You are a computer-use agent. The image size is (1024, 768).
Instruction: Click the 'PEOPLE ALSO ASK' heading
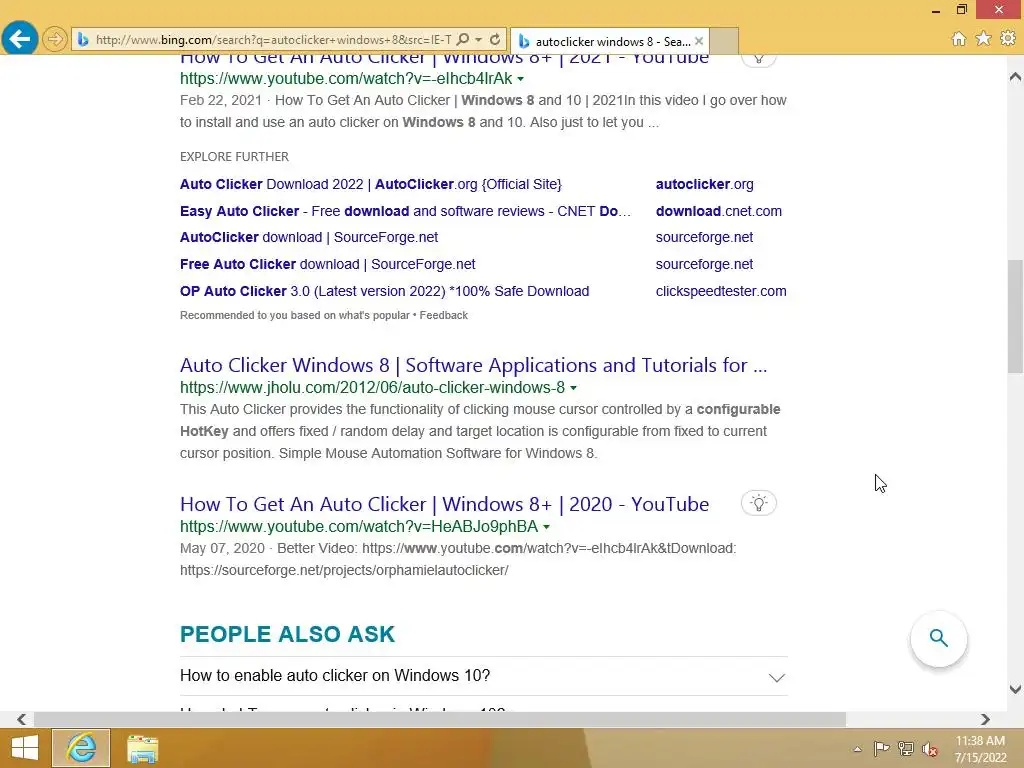[287, 634]
